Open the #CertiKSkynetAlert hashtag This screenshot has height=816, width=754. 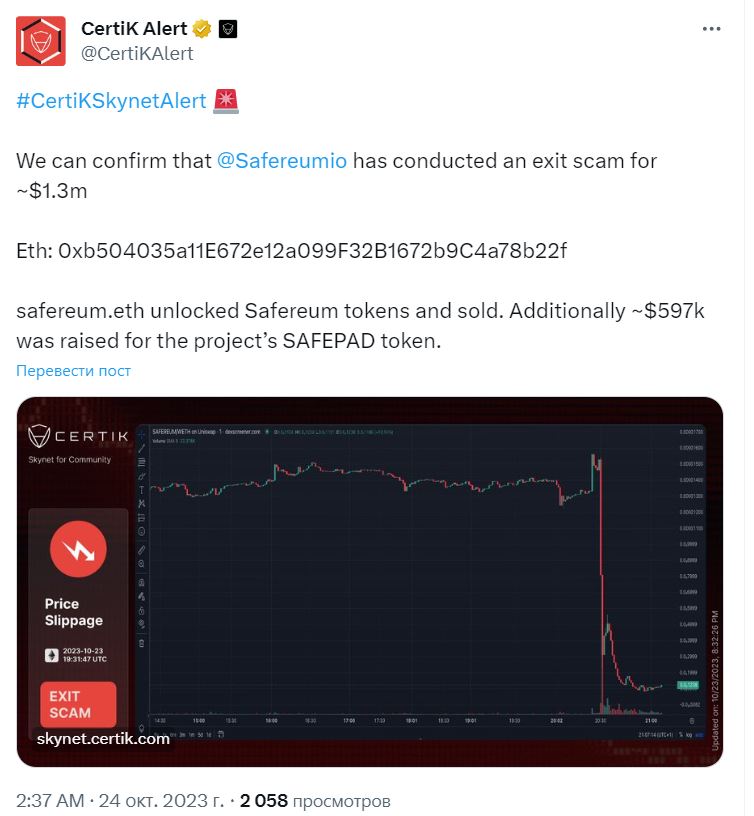pos(111,100)
